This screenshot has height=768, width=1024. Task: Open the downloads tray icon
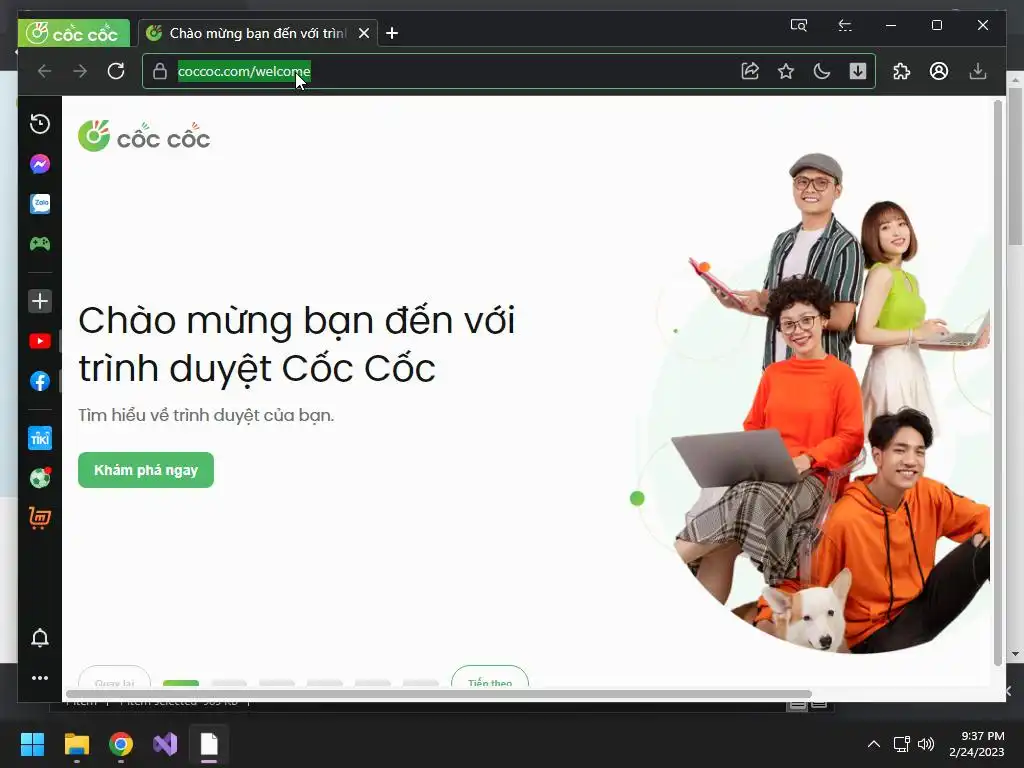[978, 71]
